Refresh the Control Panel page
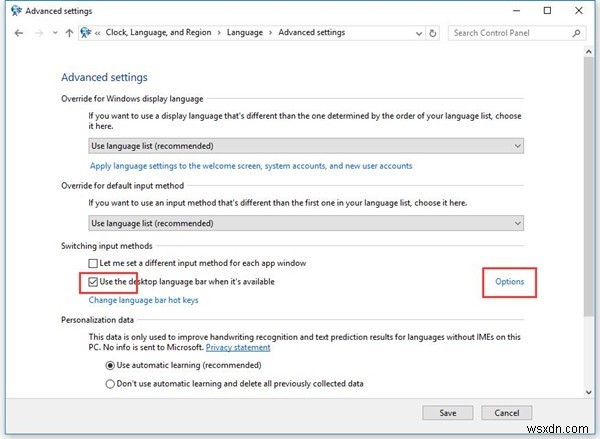Screen dimensions: 600x439 [x=432, y=33]
